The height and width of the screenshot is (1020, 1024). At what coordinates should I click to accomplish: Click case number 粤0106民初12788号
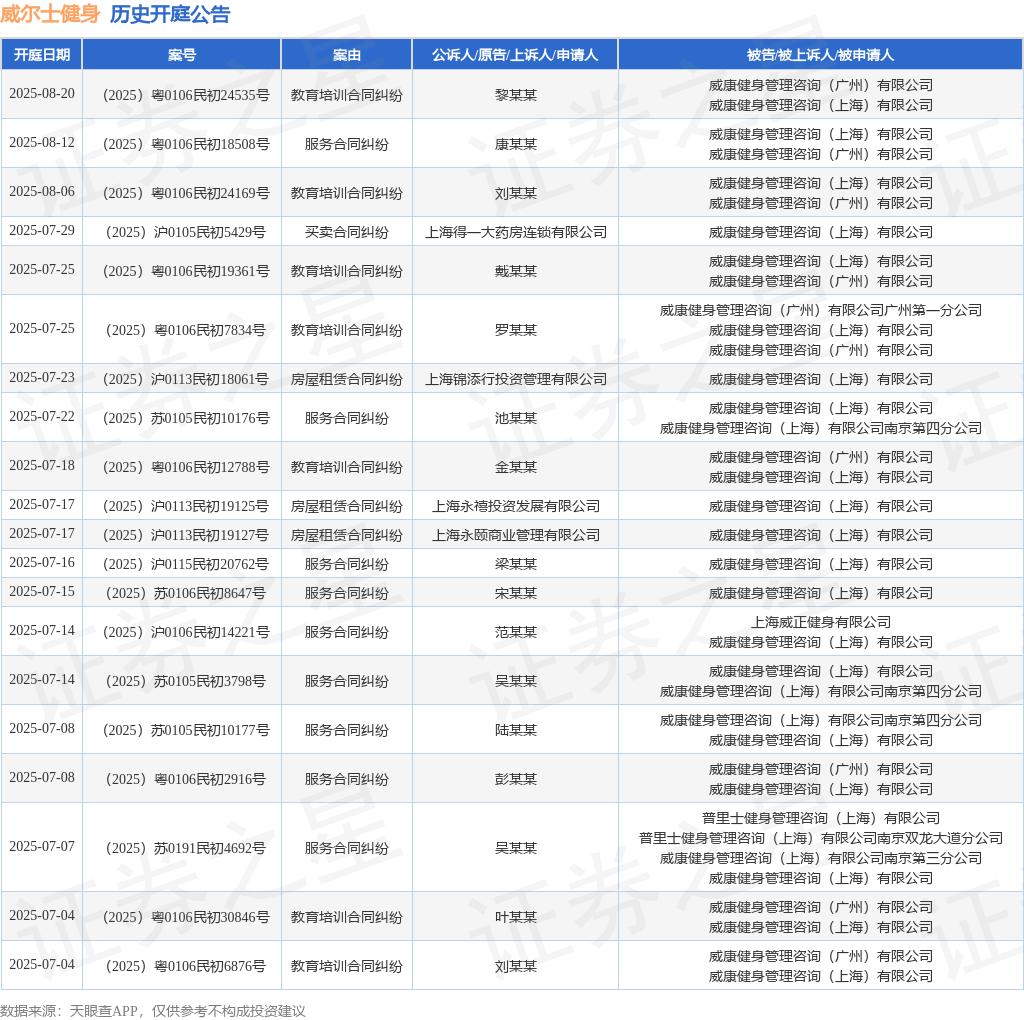[x=186, y=468]
